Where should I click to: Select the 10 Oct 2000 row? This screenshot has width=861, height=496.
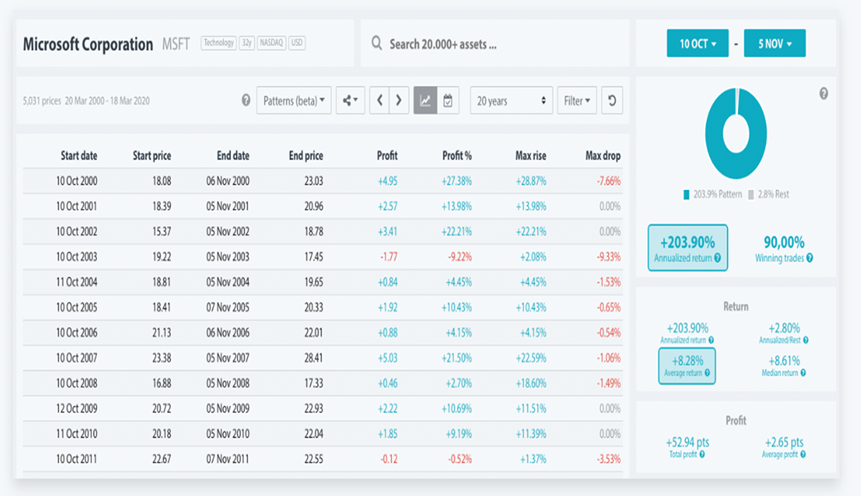(x=323, y=181)
